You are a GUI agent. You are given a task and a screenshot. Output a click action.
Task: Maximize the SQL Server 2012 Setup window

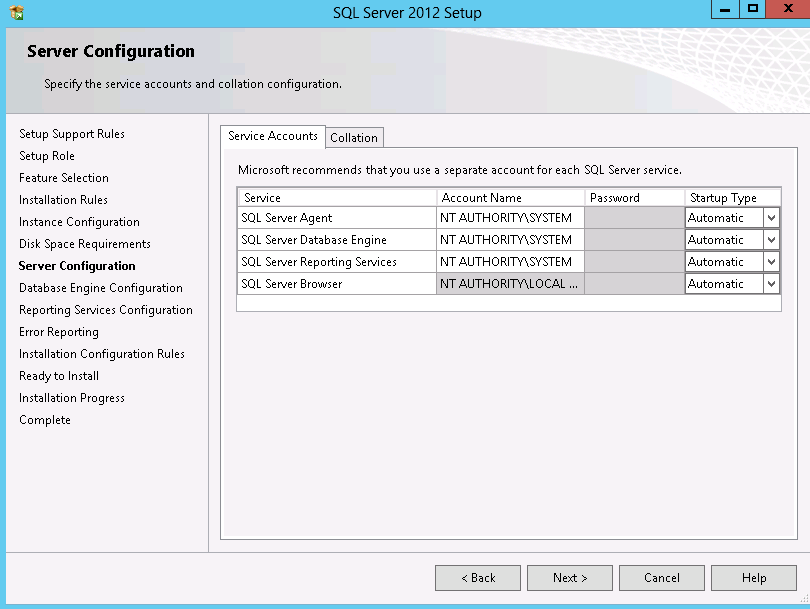click(x=753, y=9)
